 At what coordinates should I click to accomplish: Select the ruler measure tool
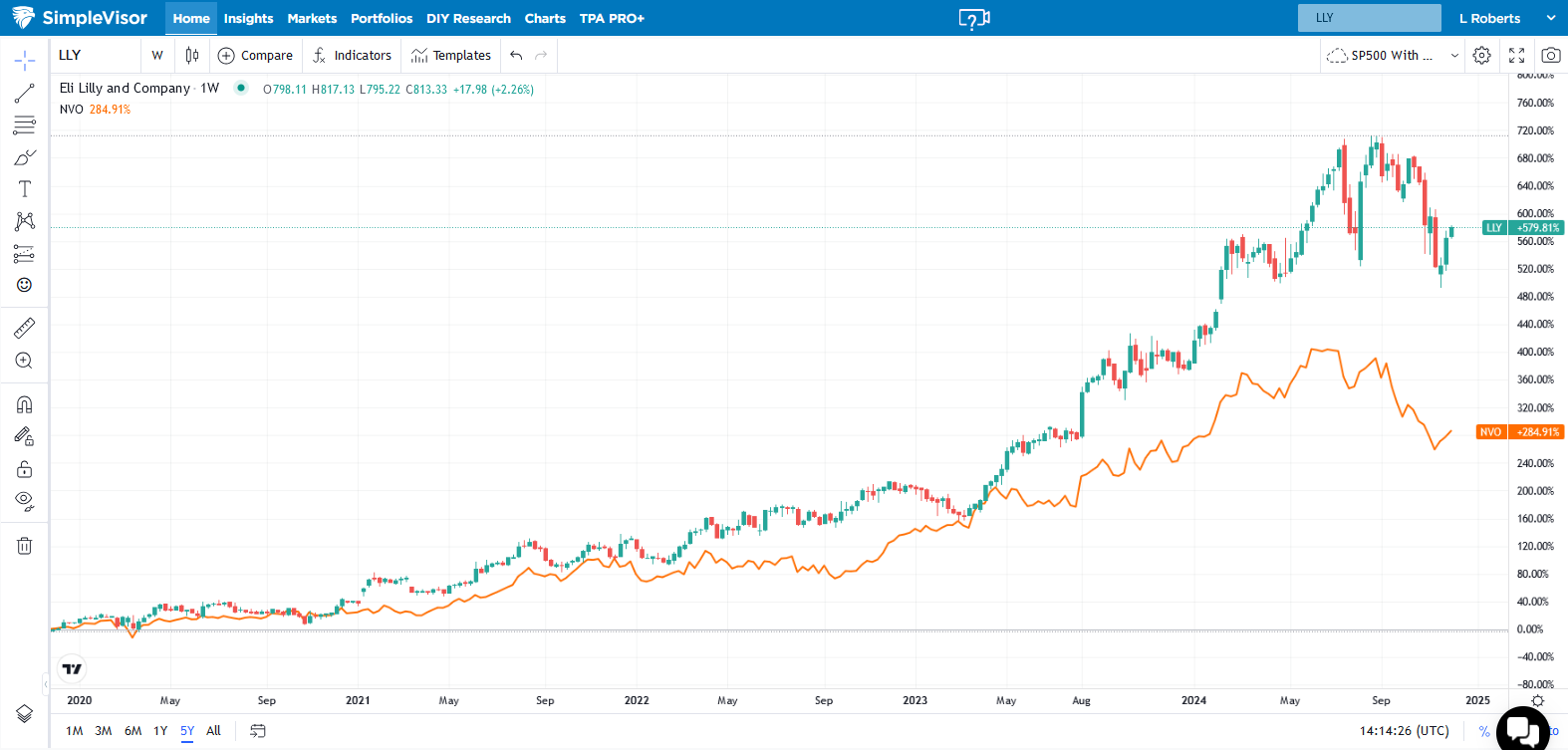click(x=25, y=328)
